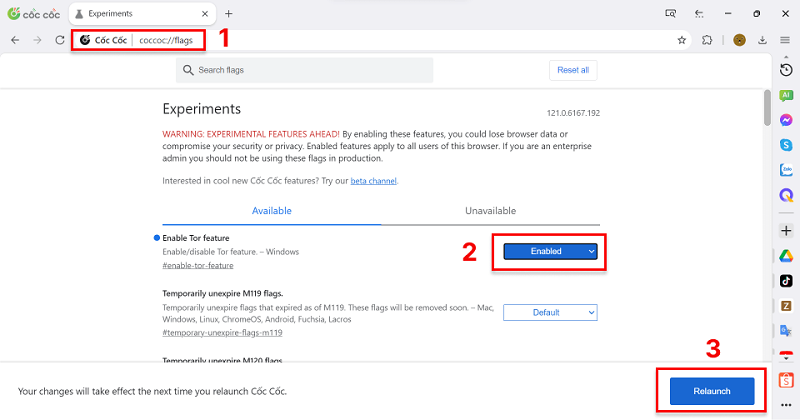Open Skype sidebar icon

coord(786,145)
